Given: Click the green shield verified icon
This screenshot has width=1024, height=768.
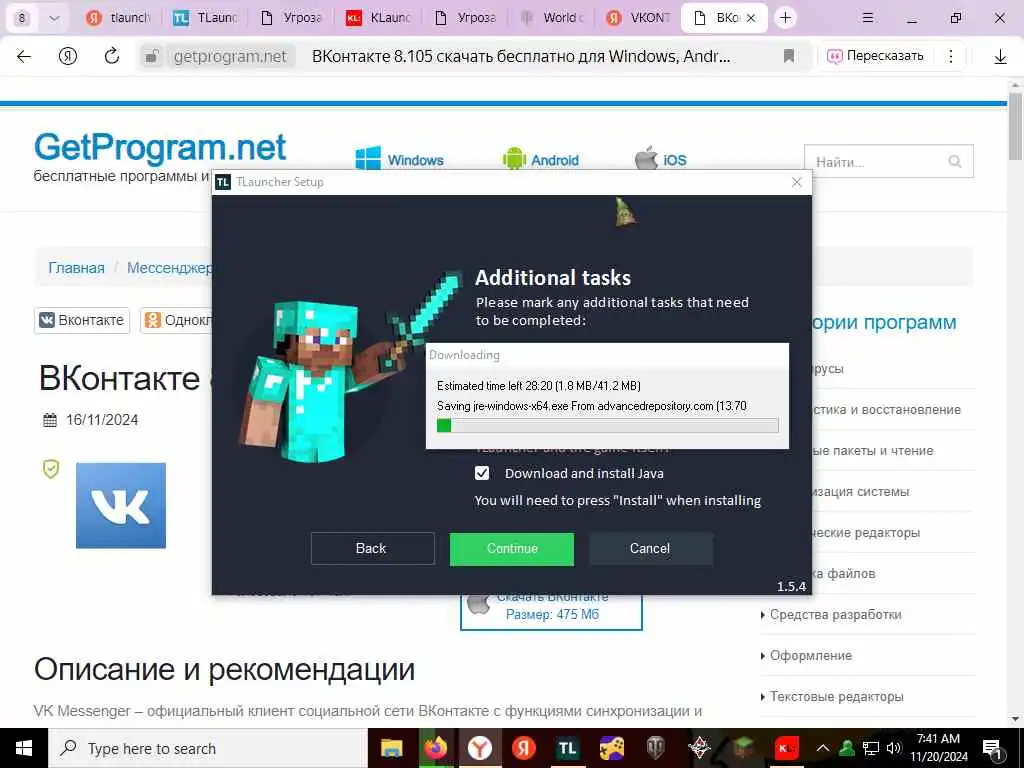Looking at the screenshot, I should coord(51,468).
